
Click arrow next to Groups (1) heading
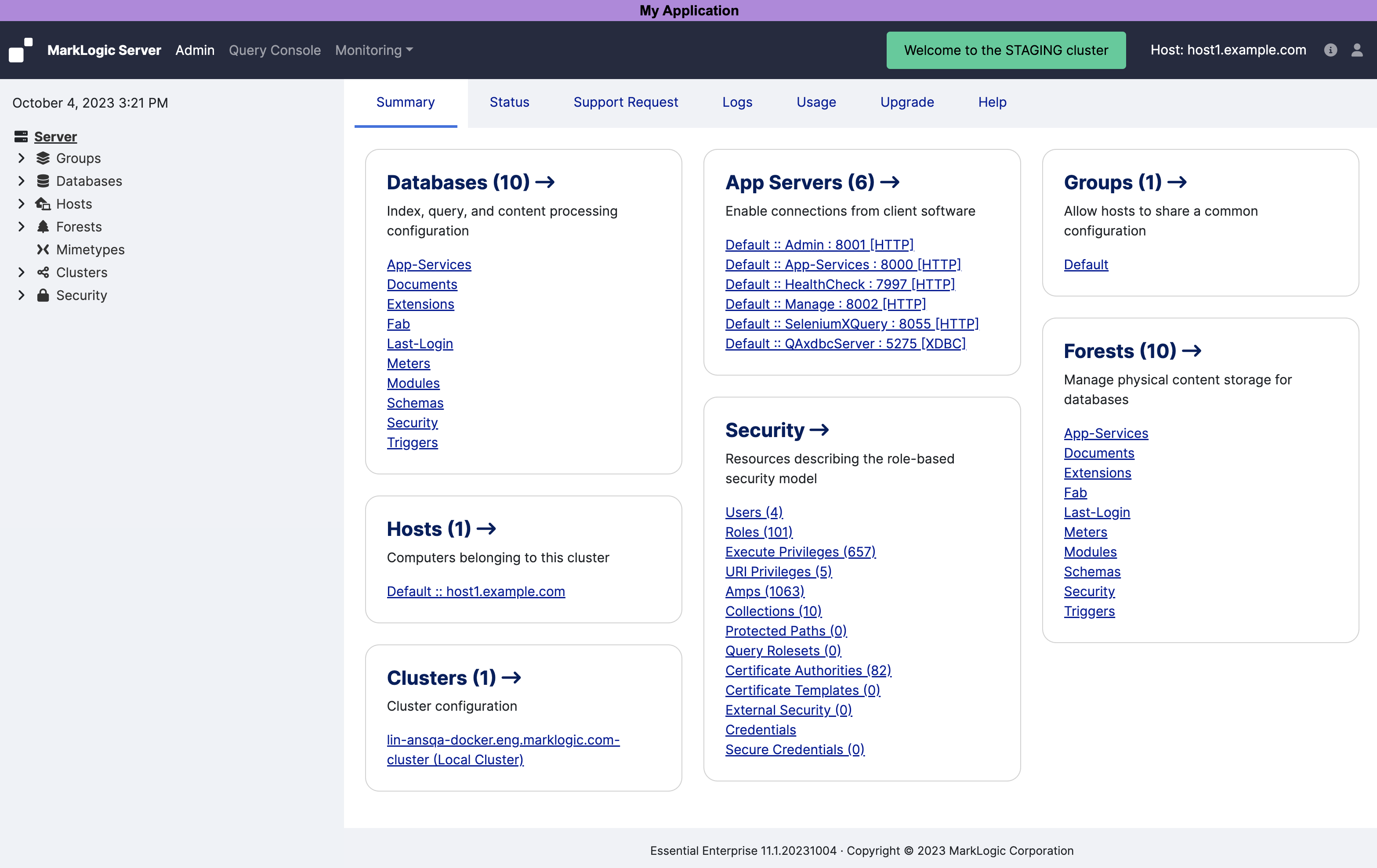click(1177, 182)
